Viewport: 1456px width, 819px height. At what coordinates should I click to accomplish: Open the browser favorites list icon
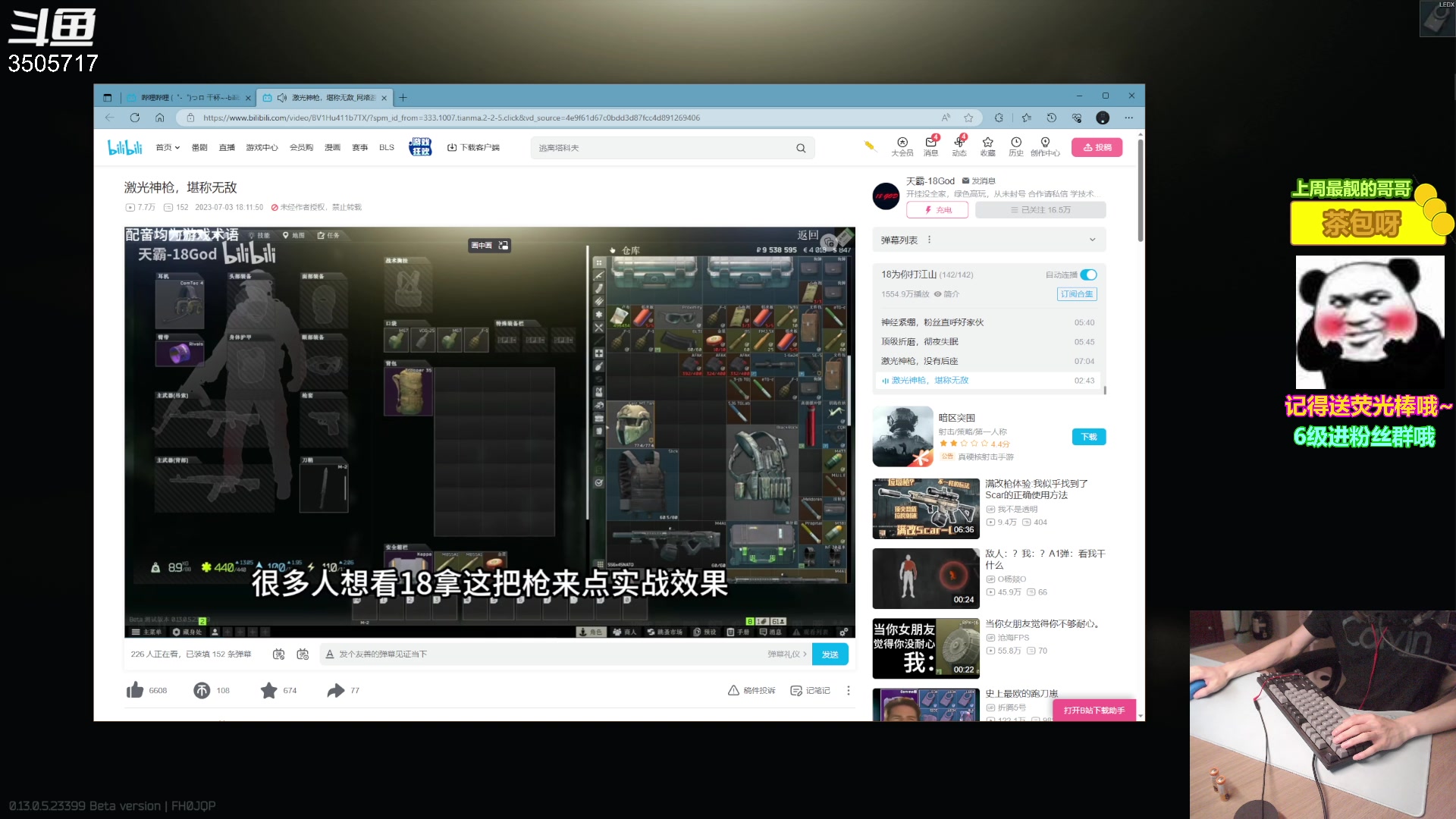pos(1026,118)
